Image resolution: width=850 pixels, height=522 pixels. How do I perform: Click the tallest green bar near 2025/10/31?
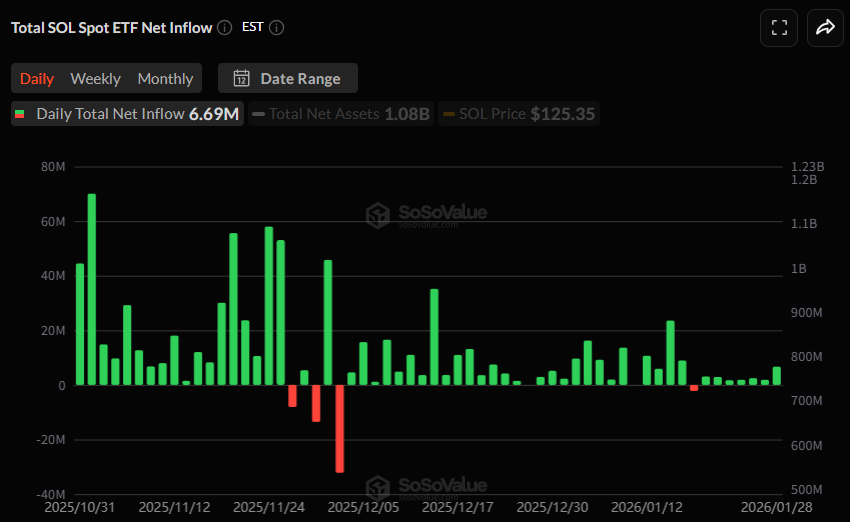click(92, 290)
